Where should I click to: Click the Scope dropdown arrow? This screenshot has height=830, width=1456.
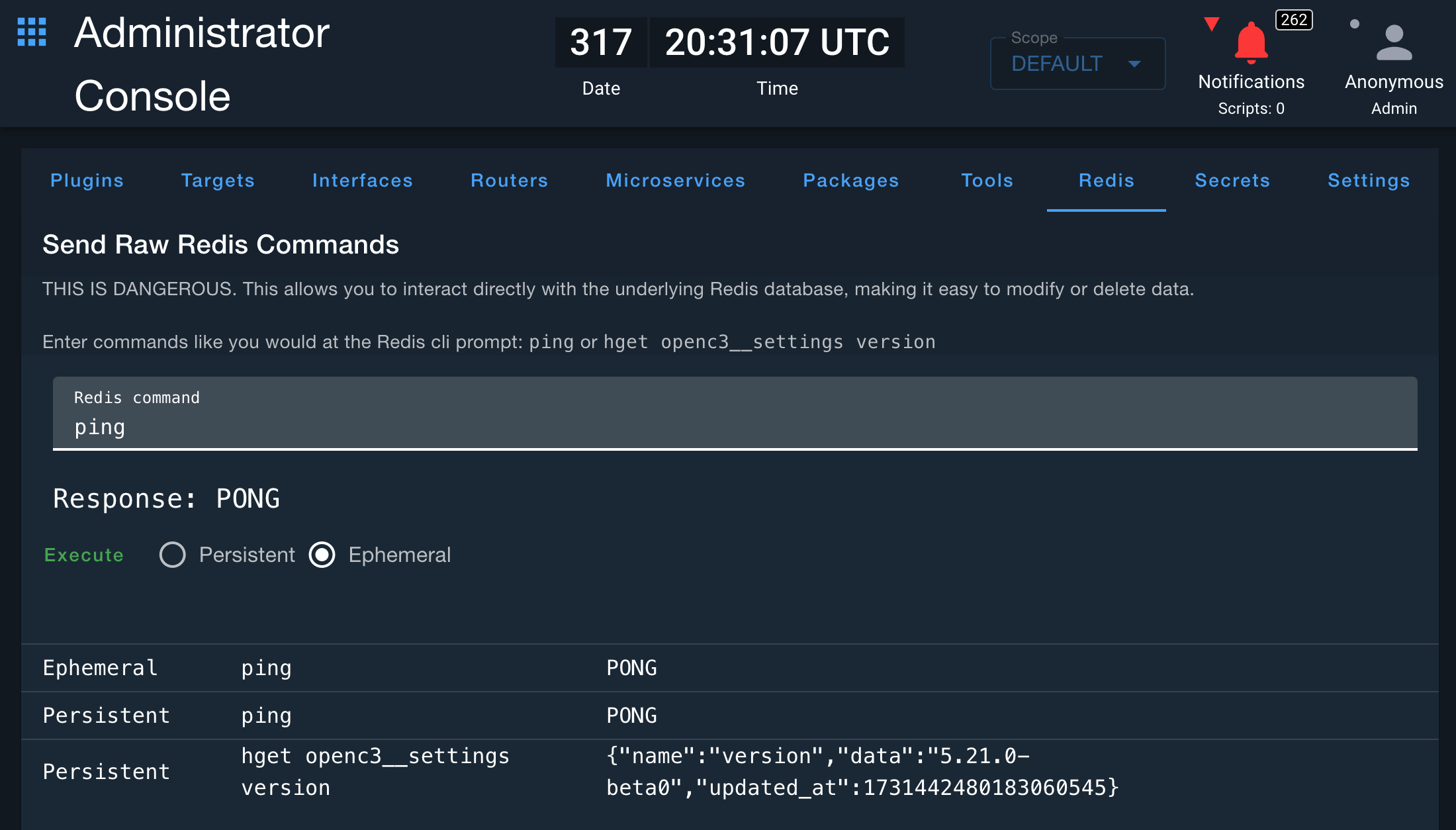point(1134,64)
